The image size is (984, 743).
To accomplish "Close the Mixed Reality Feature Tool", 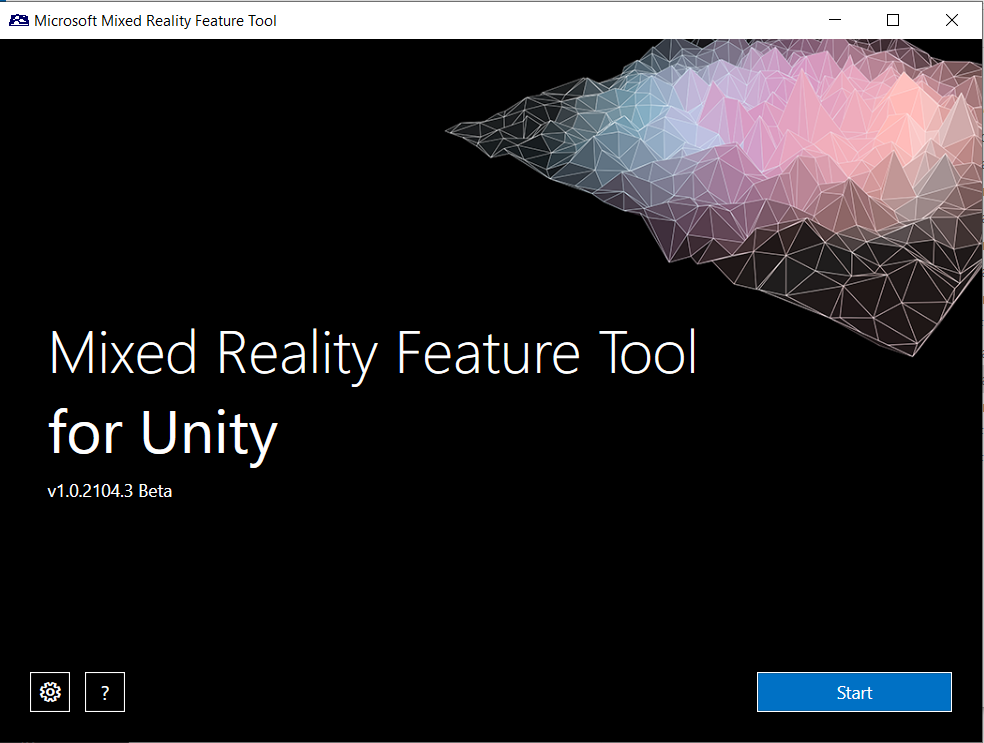I will 951,19.
